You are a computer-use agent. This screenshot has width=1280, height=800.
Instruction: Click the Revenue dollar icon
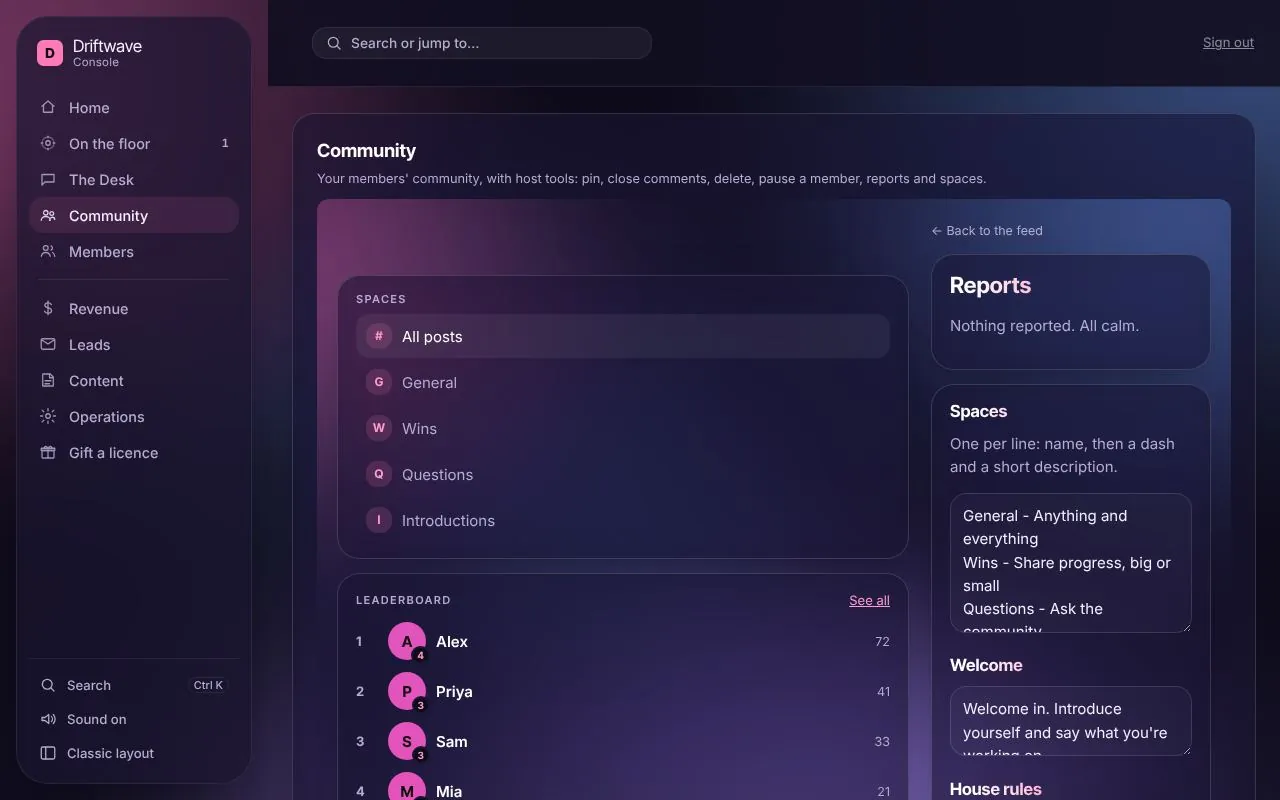tap(48, 308)
